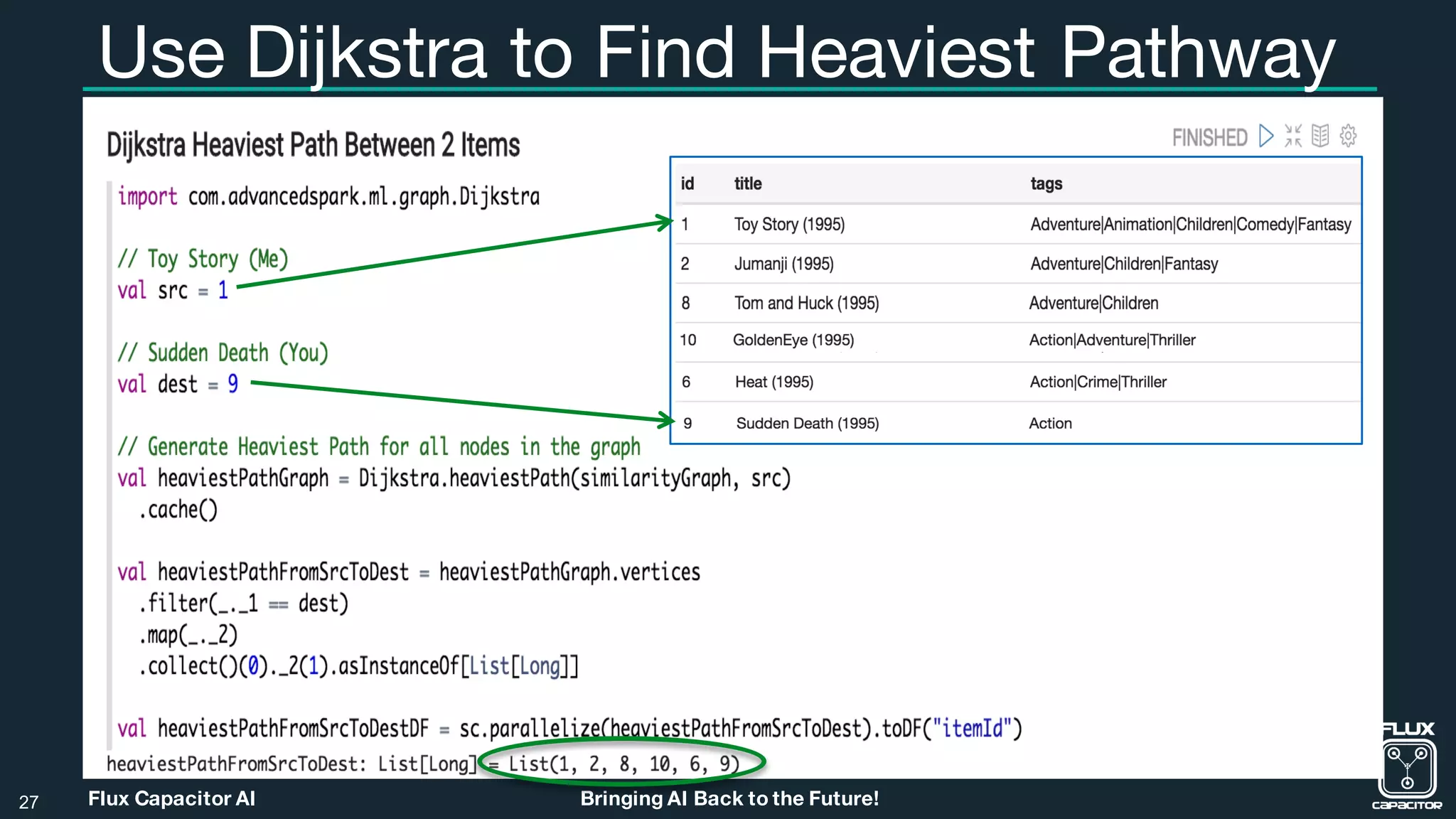Run the paragraph with the play icon
This screenshot has height=819, width=1456.
tap(1265, 136)
